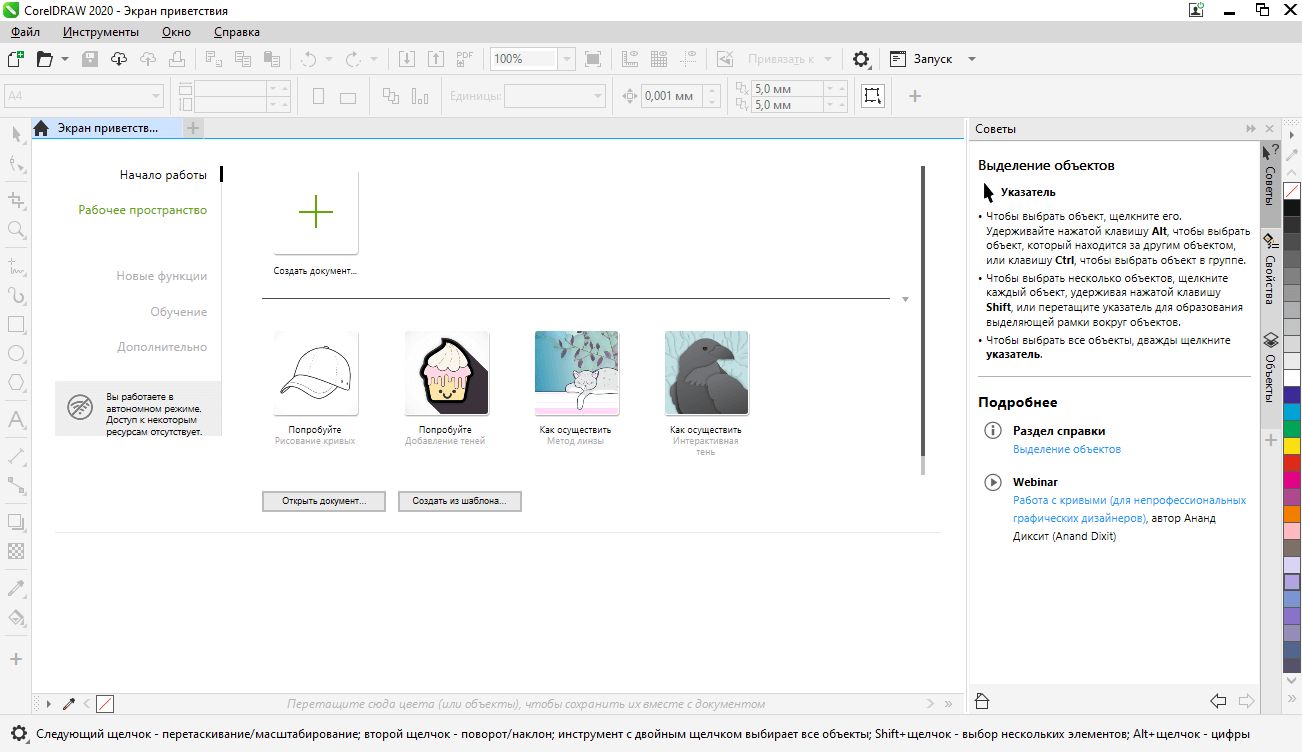This screenshot has width=1302, height=752.
Task: Click the status bar gear icon
Action: tap(18, 733)
